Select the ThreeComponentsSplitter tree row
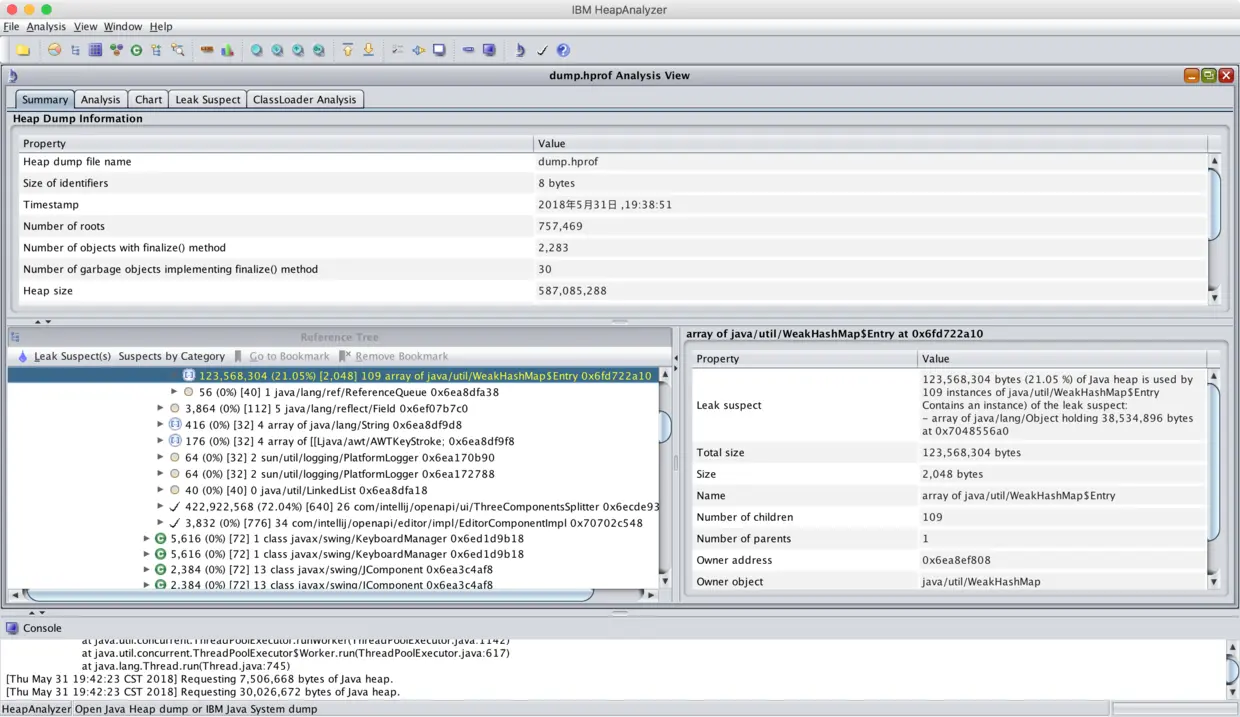 [415, 506]
